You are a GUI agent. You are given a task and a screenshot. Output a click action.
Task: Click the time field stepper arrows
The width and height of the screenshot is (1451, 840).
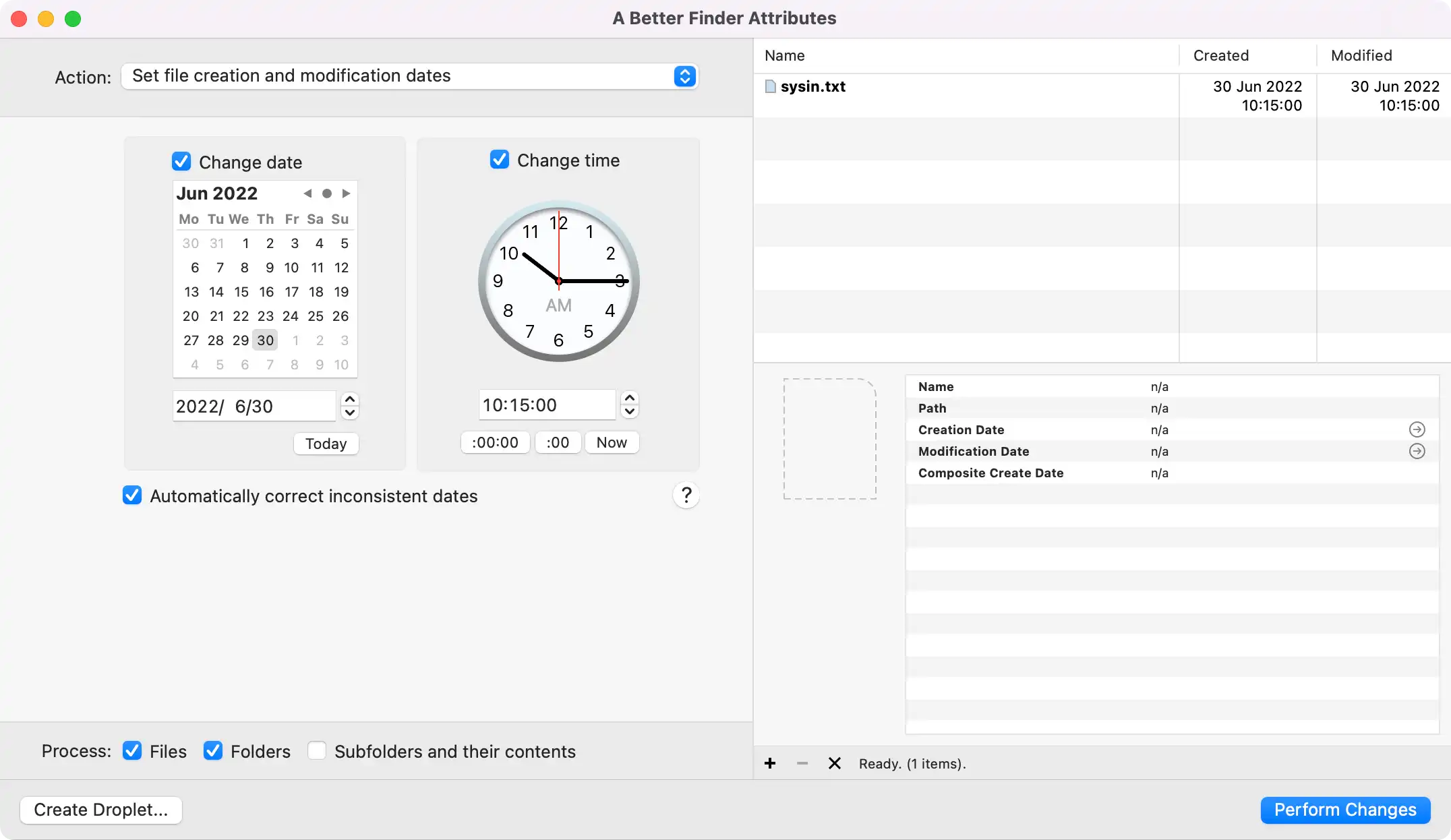(x=630, y=404)
